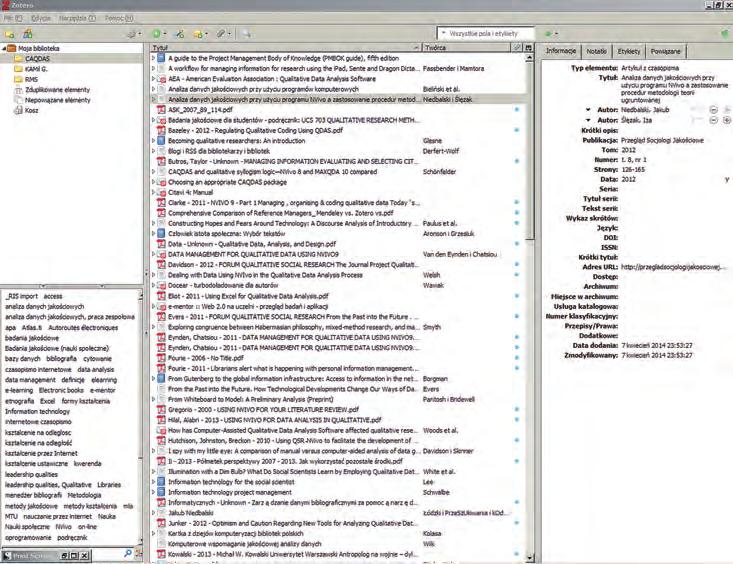
Task: Filter by the tag "analiza danych jakościowych"
Action: tap(44, 307)
